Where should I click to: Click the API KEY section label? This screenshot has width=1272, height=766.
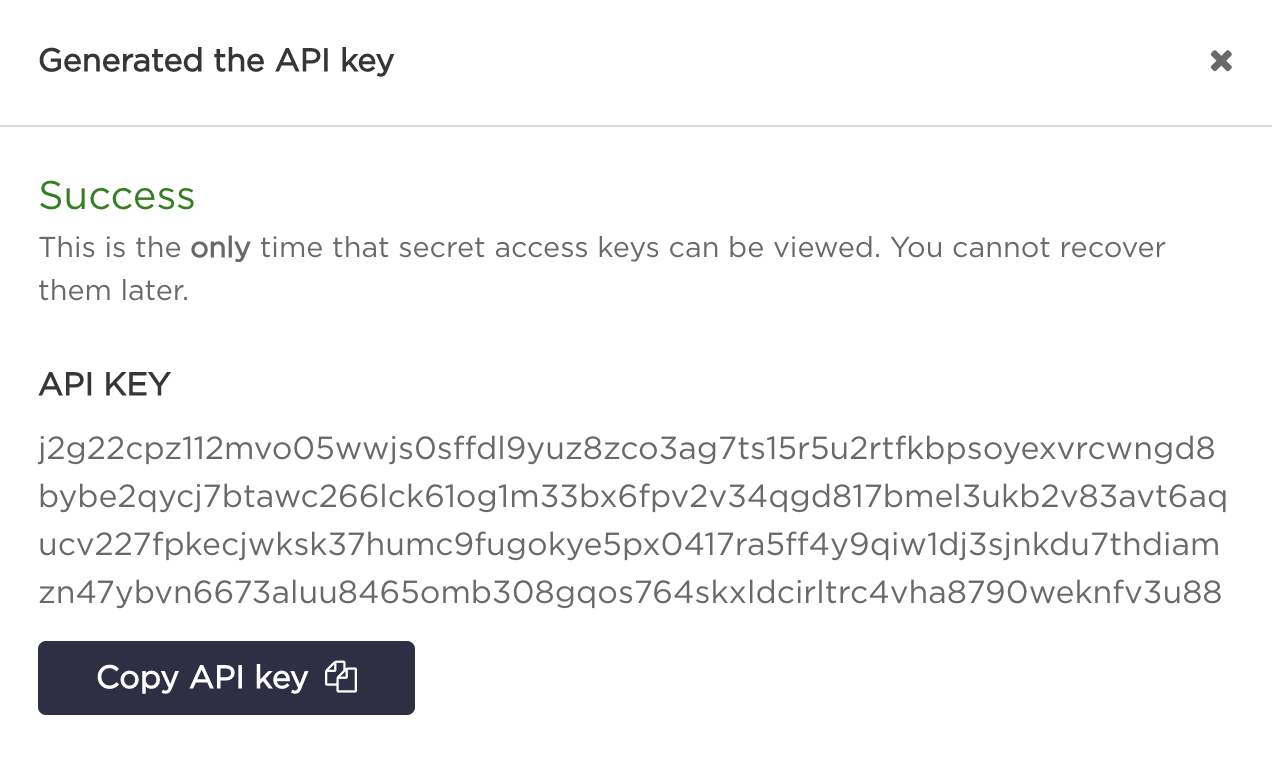104,384
